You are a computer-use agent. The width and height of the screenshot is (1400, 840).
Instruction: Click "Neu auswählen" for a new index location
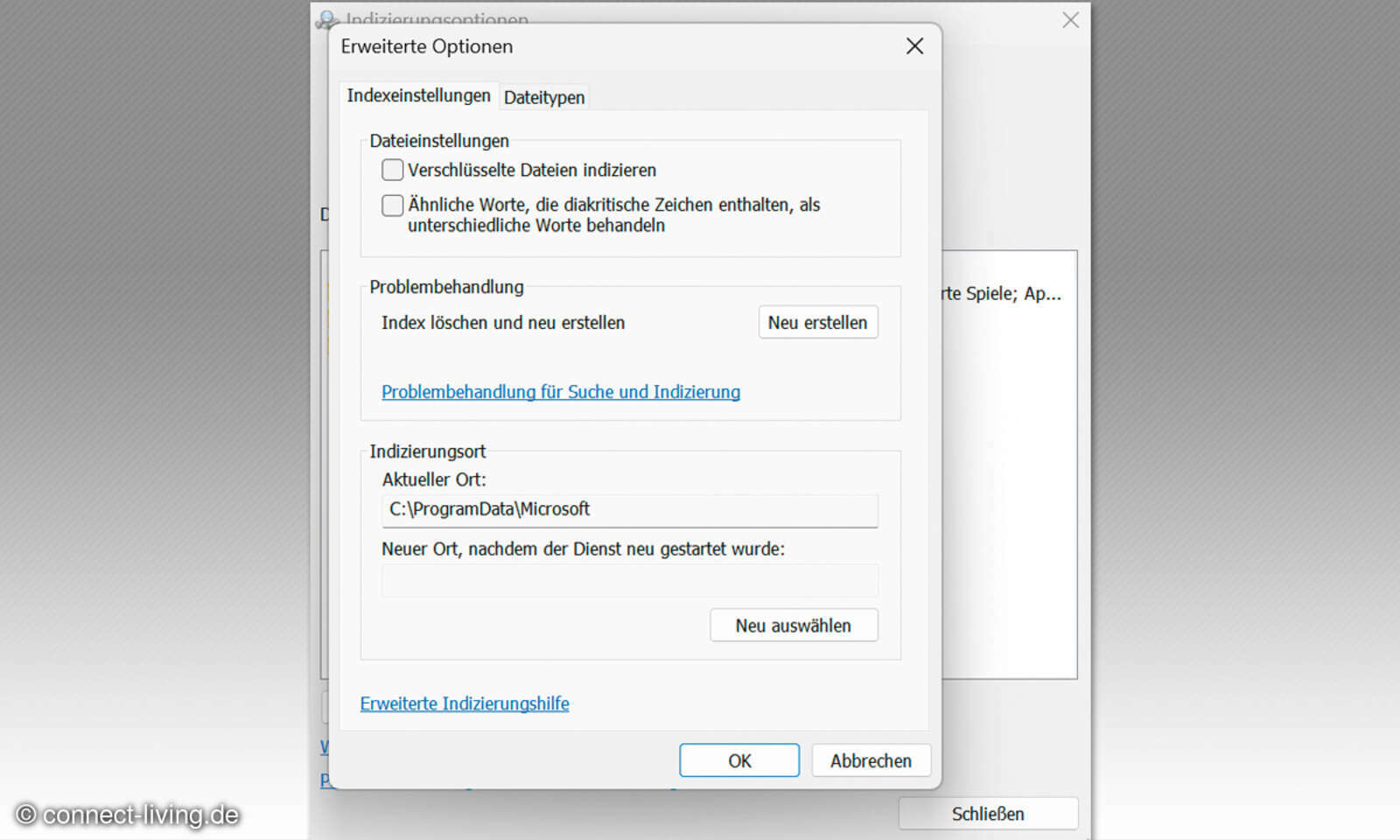coord(793,625)
